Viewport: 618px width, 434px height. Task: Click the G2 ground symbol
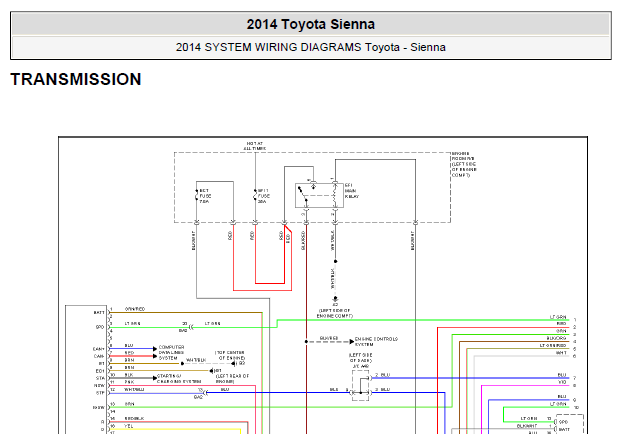pyautogui.click(x=235, y=363)
